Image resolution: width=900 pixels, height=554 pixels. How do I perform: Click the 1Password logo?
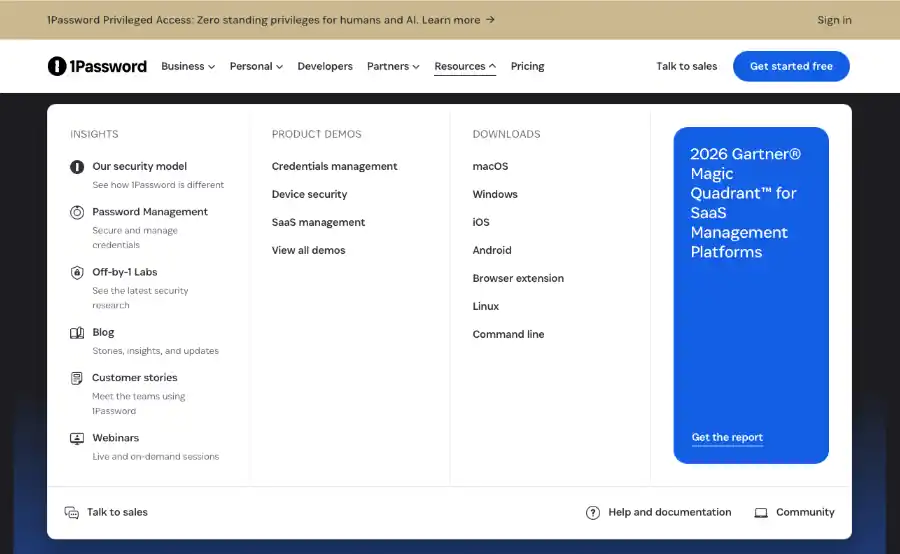[x=97, y=66]
